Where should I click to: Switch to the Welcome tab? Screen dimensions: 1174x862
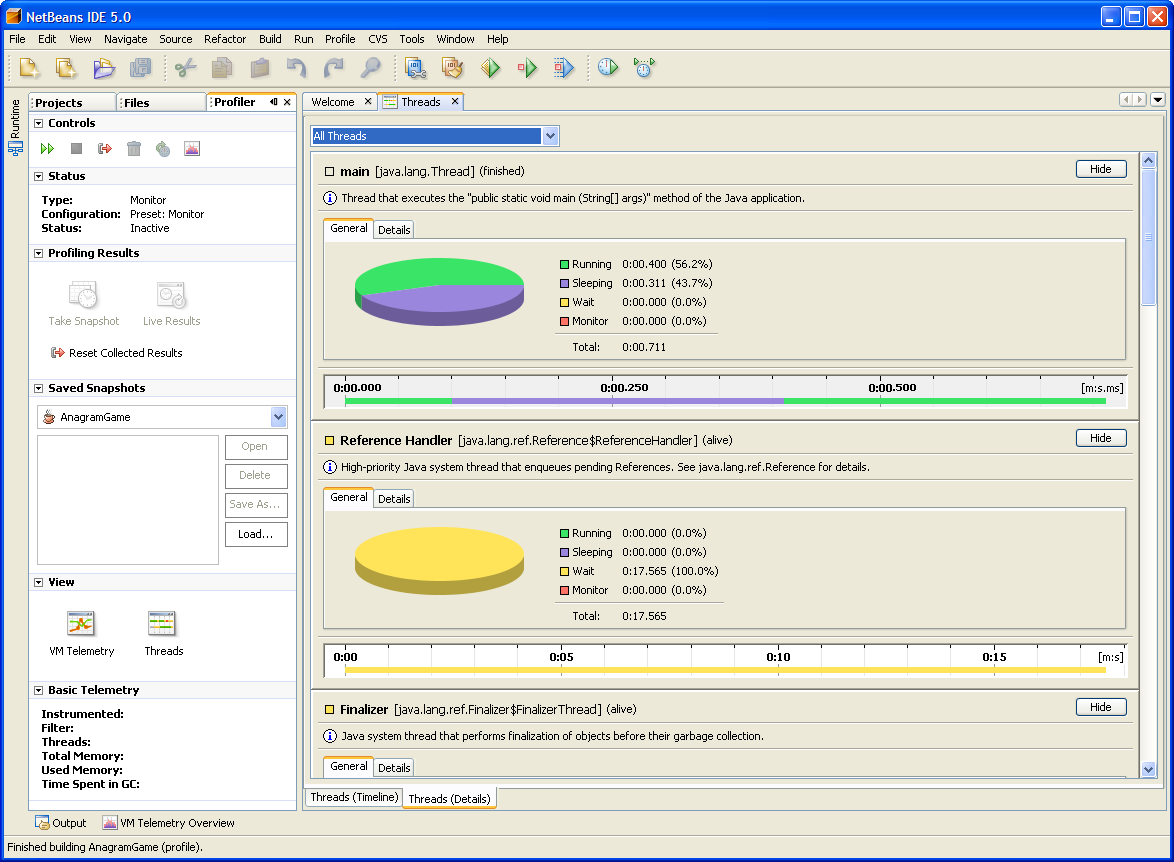coord(332,102)
